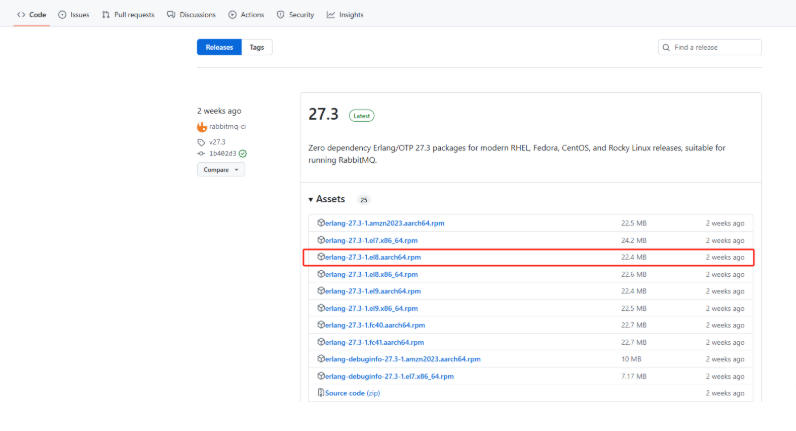Viewport: 796px width, 431px height.
Task: Click the zip file icon for Source code
Action: click(x=321, y=393)
